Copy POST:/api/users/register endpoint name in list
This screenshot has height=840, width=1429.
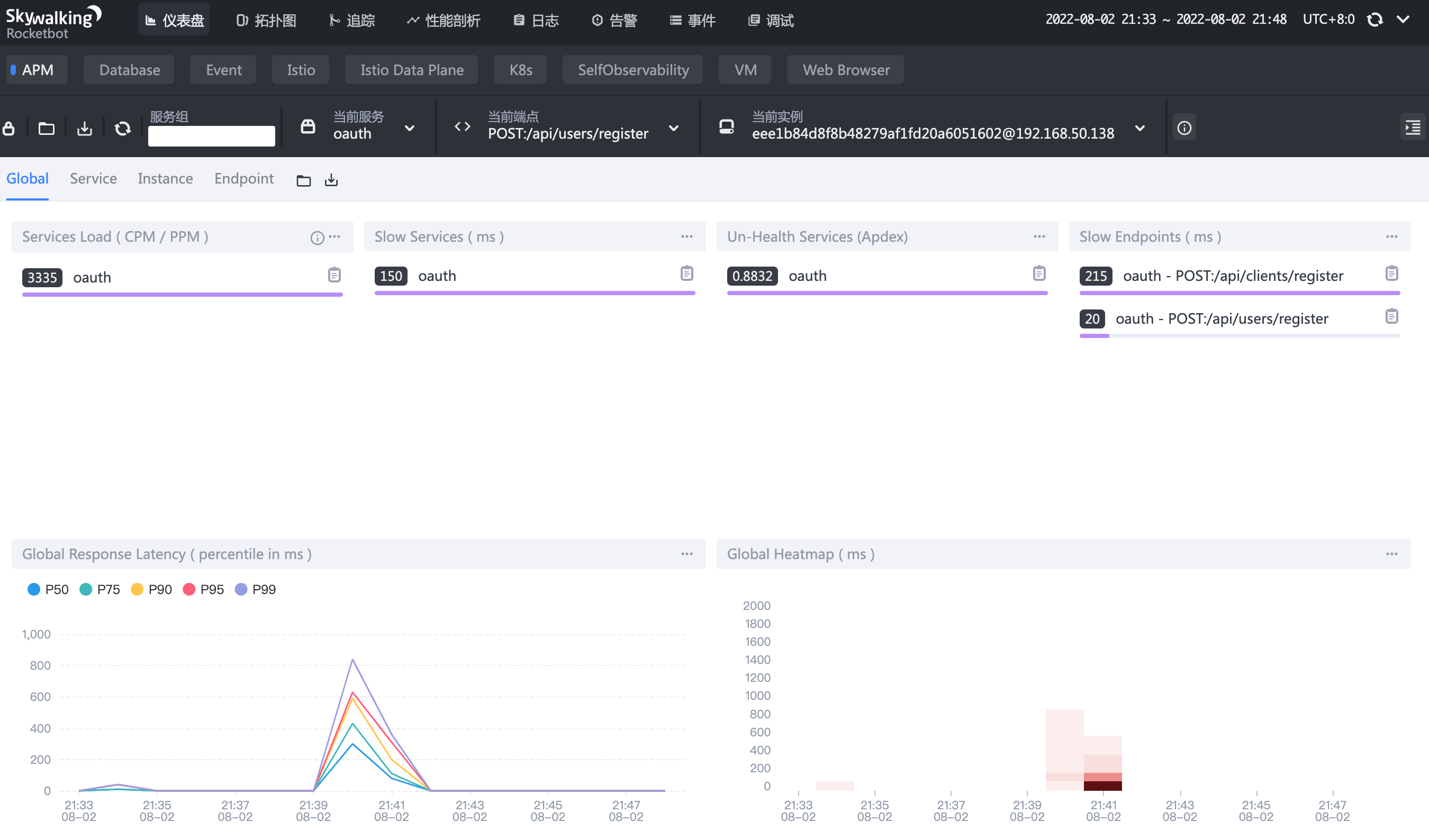pyautogui.click(x=1391, y=316)
